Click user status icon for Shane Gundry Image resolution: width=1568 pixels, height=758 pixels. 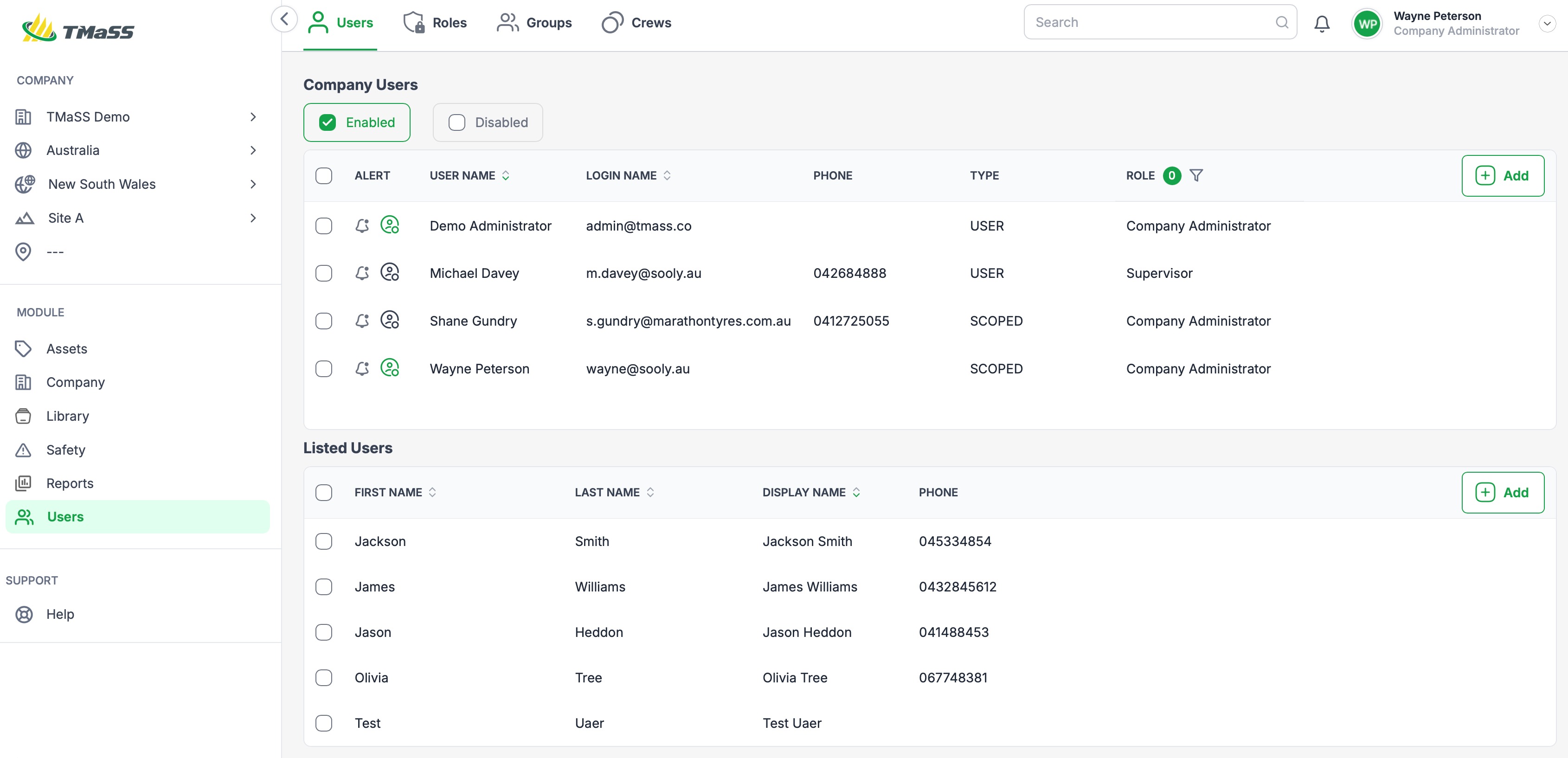pyautogui.click(x=390, y=320)
